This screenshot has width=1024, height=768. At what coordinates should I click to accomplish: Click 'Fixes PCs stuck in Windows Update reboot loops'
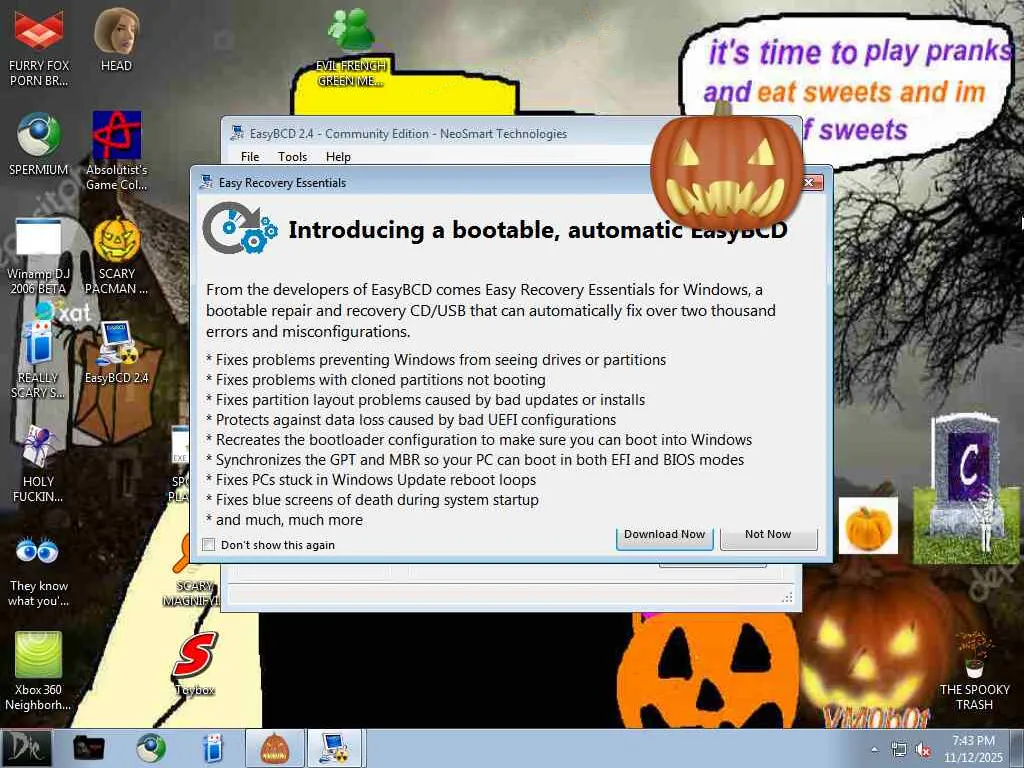click(x=376, y=479)
